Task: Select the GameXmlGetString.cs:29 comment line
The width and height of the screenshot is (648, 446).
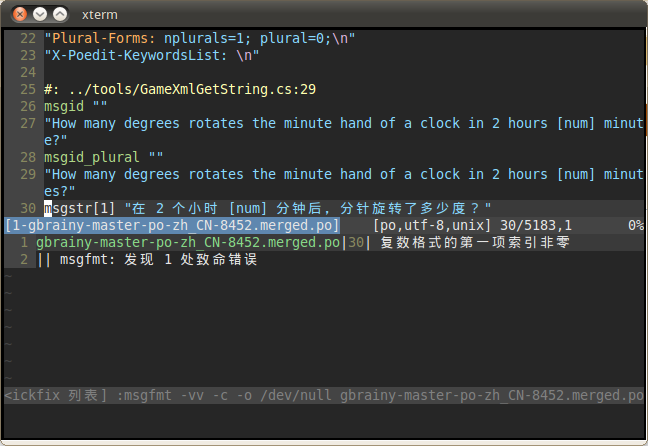Action: point(180,89)
